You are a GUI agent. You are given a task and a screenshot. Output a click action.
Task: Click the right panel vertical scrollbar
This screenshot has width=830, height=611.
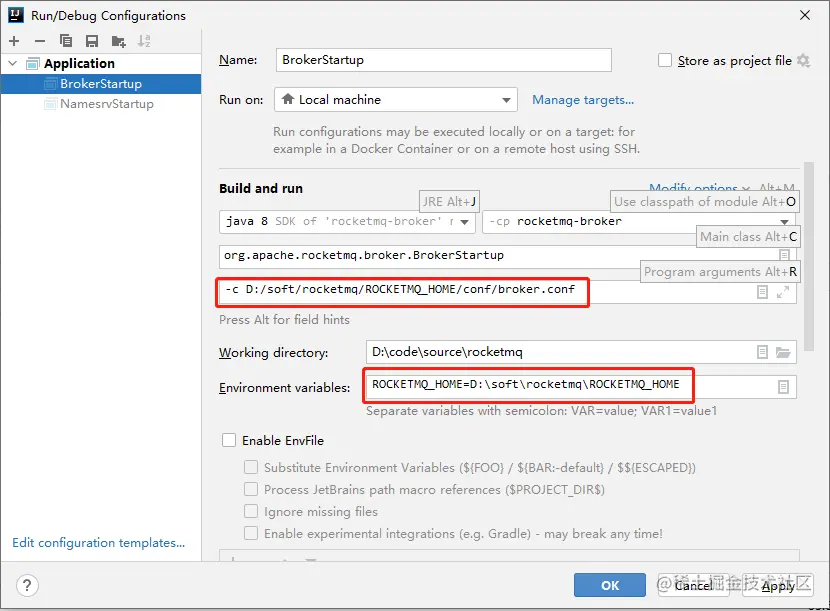(808, 256)
